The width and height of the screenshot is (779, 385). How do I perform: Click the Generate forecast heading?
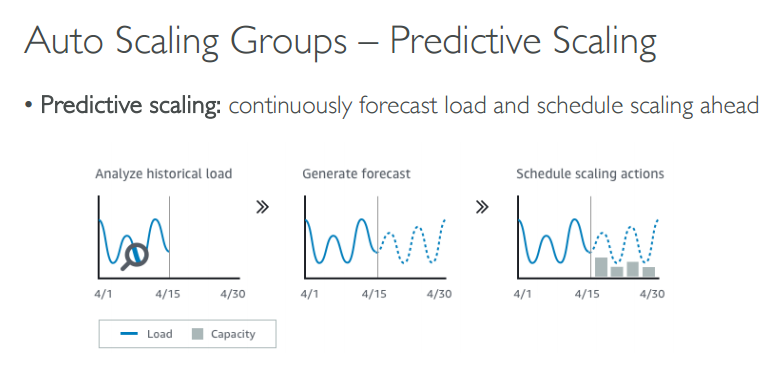tap(356, 174)
